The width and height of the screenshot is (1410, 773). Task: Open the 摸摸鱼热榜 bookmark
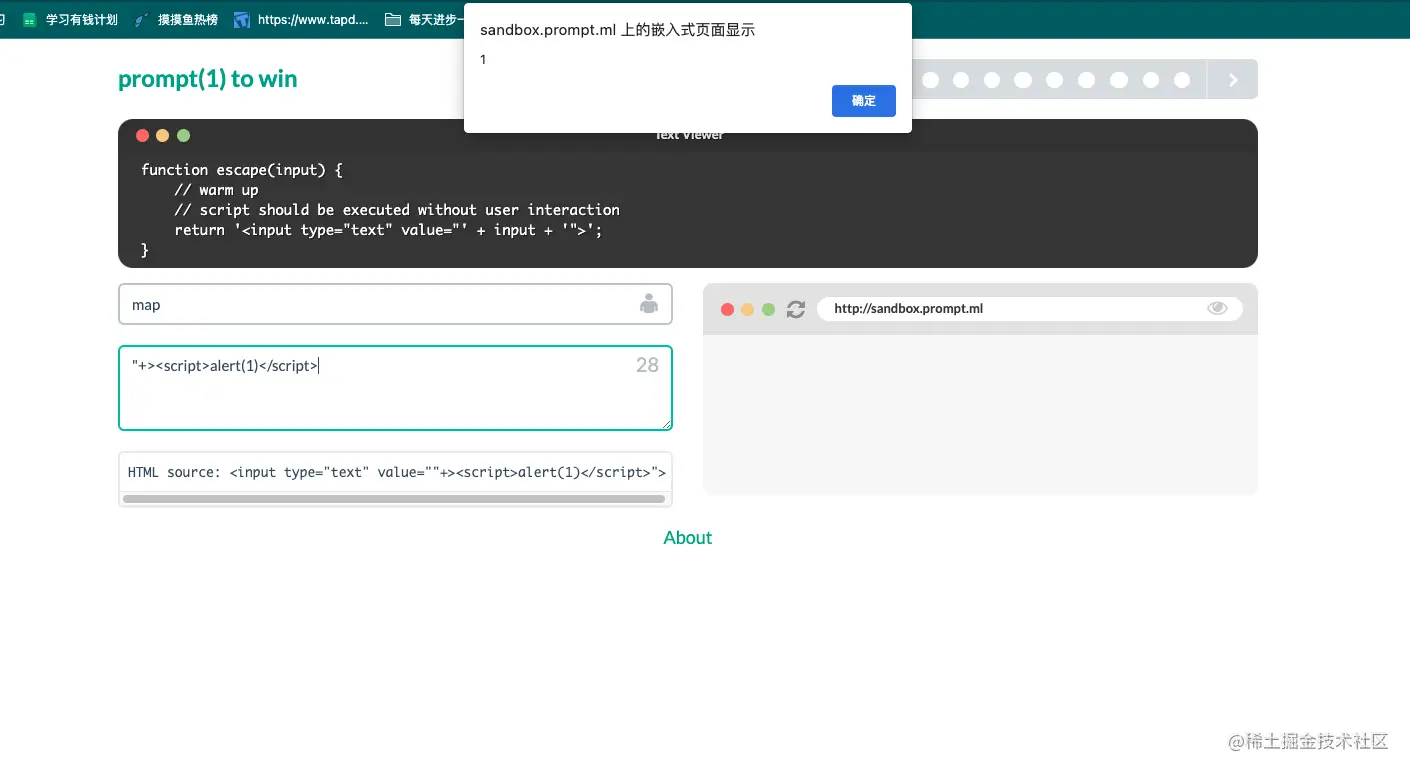[176, 19]
